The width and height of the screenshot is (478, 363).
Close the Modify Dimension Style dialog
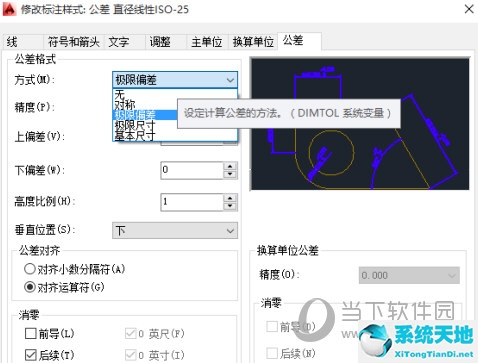click(469, 9)
